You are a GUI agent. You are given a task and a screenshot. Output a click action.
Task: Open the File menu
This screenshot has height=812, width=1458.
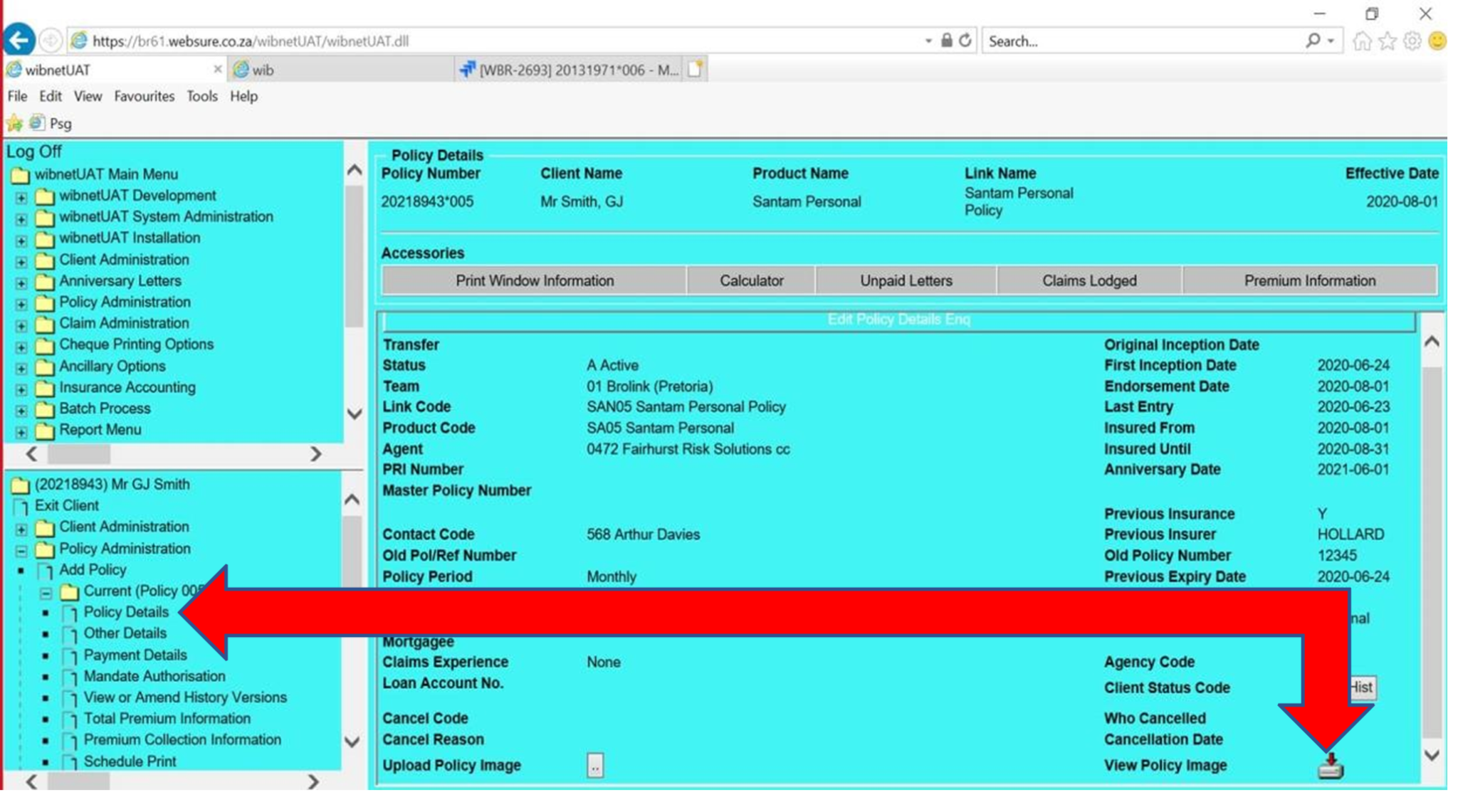(x=17, y=96)
